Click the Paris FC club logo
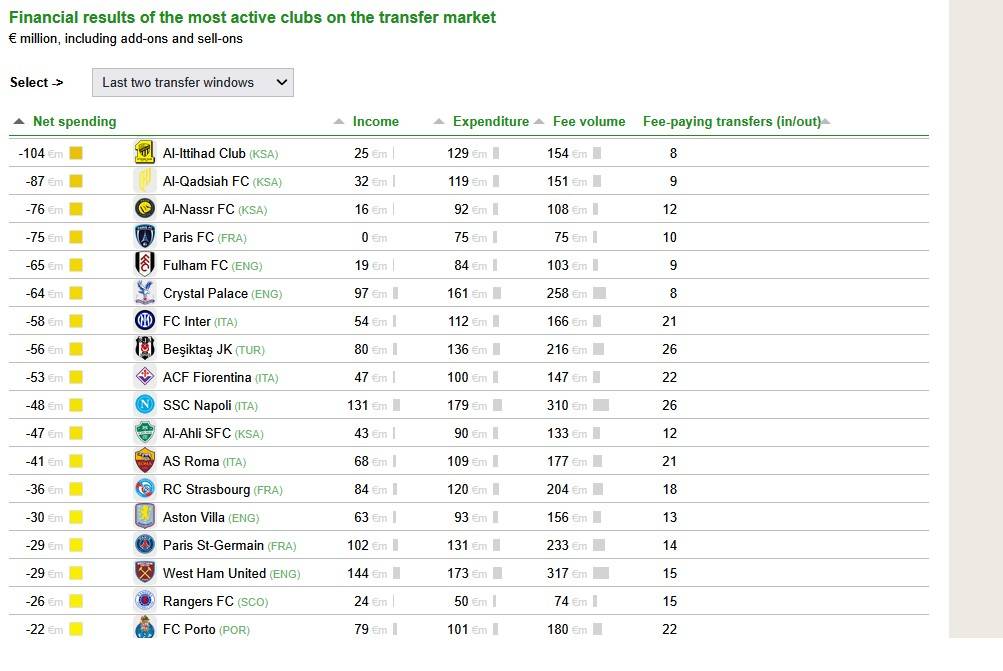 click(x=145, y=237)
